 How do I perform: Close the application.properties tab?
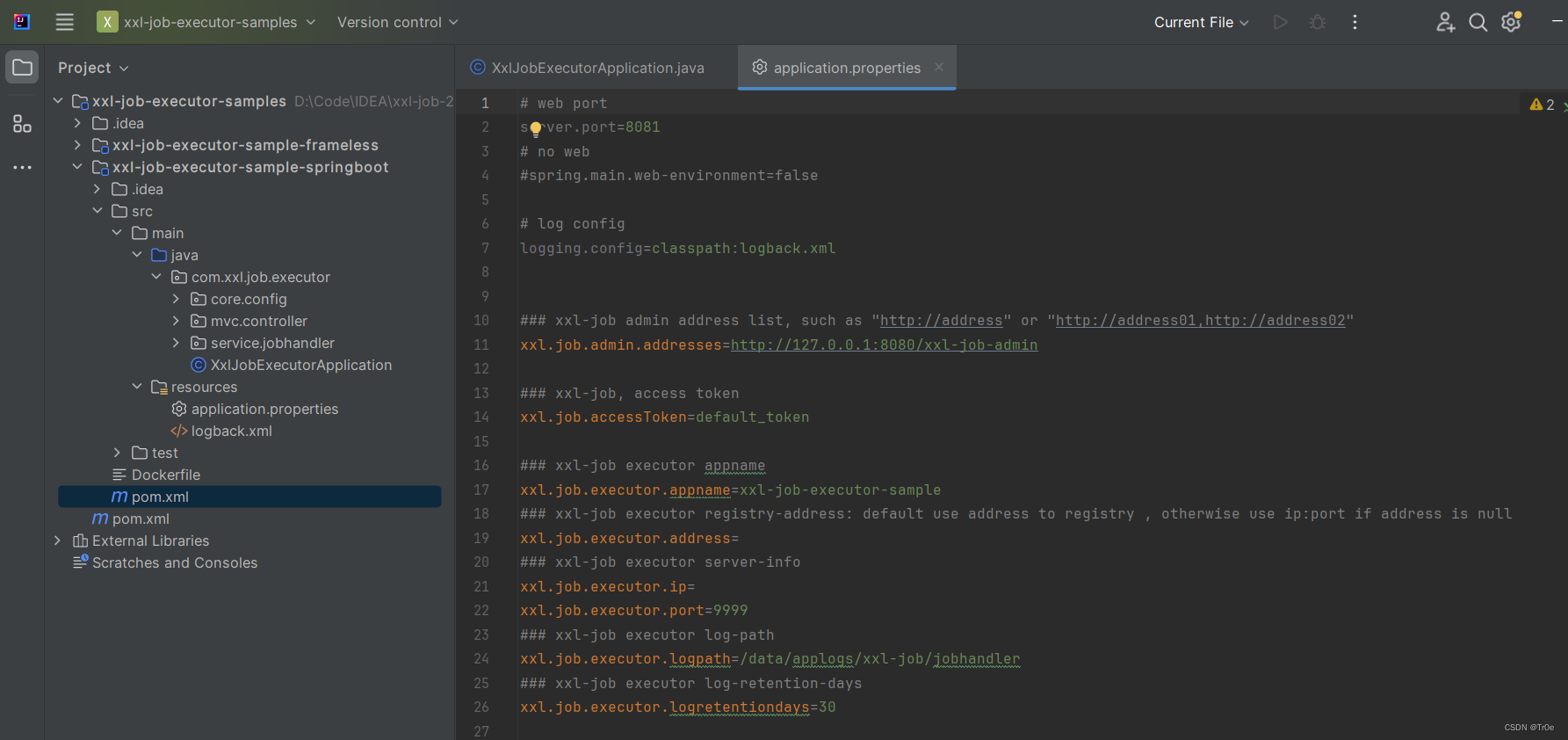tap(939, 67)
